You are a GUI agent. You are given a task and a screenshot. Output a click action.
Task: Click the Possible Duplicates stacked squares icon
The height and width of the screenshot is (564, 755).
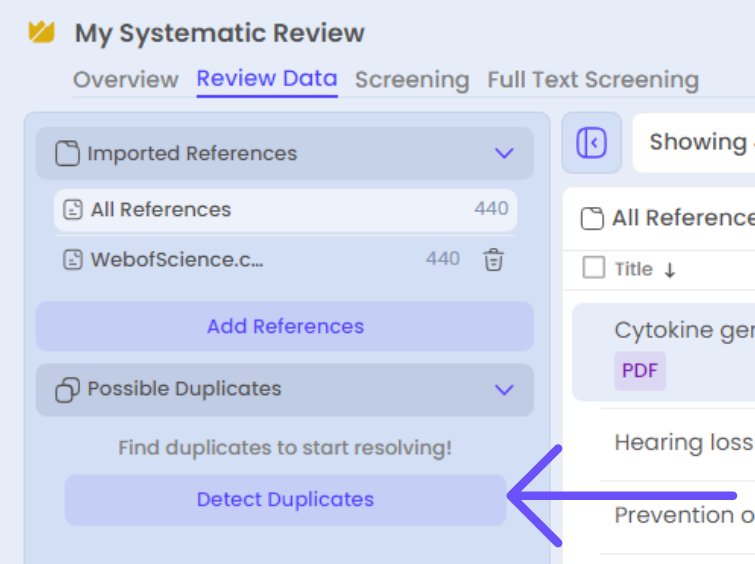coord(67,390)
